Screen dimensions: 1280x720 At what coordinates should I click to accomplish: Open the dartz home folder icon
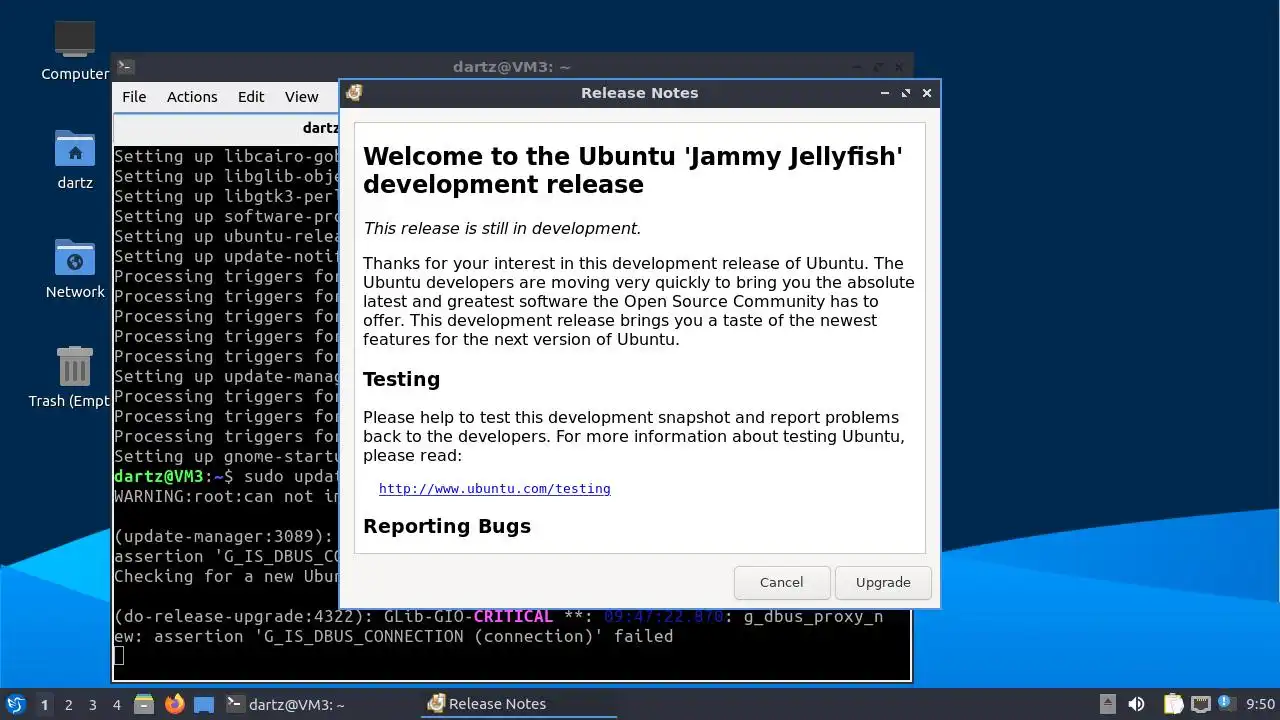75,159
